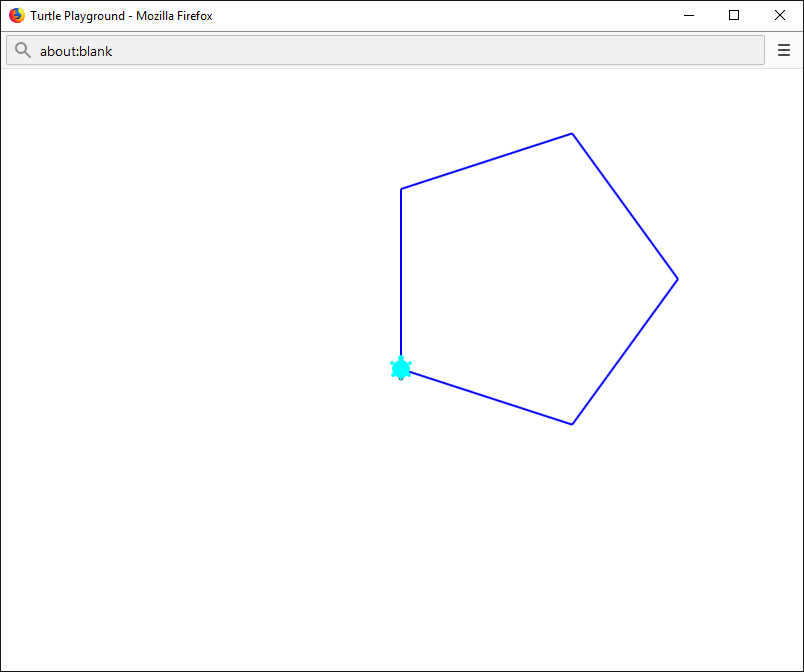Open the hamburger menu icon
Viewport: 804px width, 672px height.
click(783, 50)
